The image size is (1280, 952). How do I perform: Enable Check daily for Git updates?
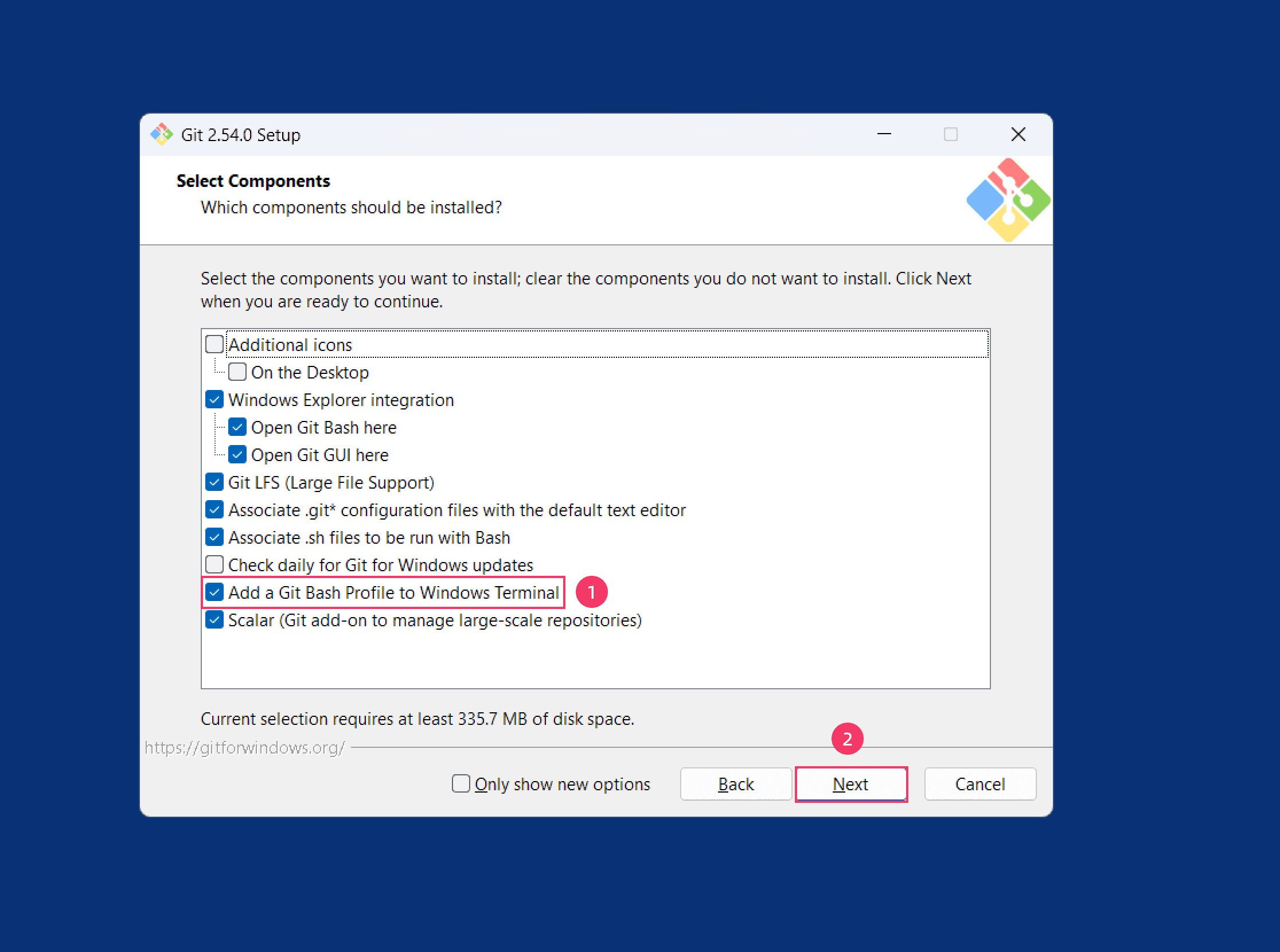point(214,565)
